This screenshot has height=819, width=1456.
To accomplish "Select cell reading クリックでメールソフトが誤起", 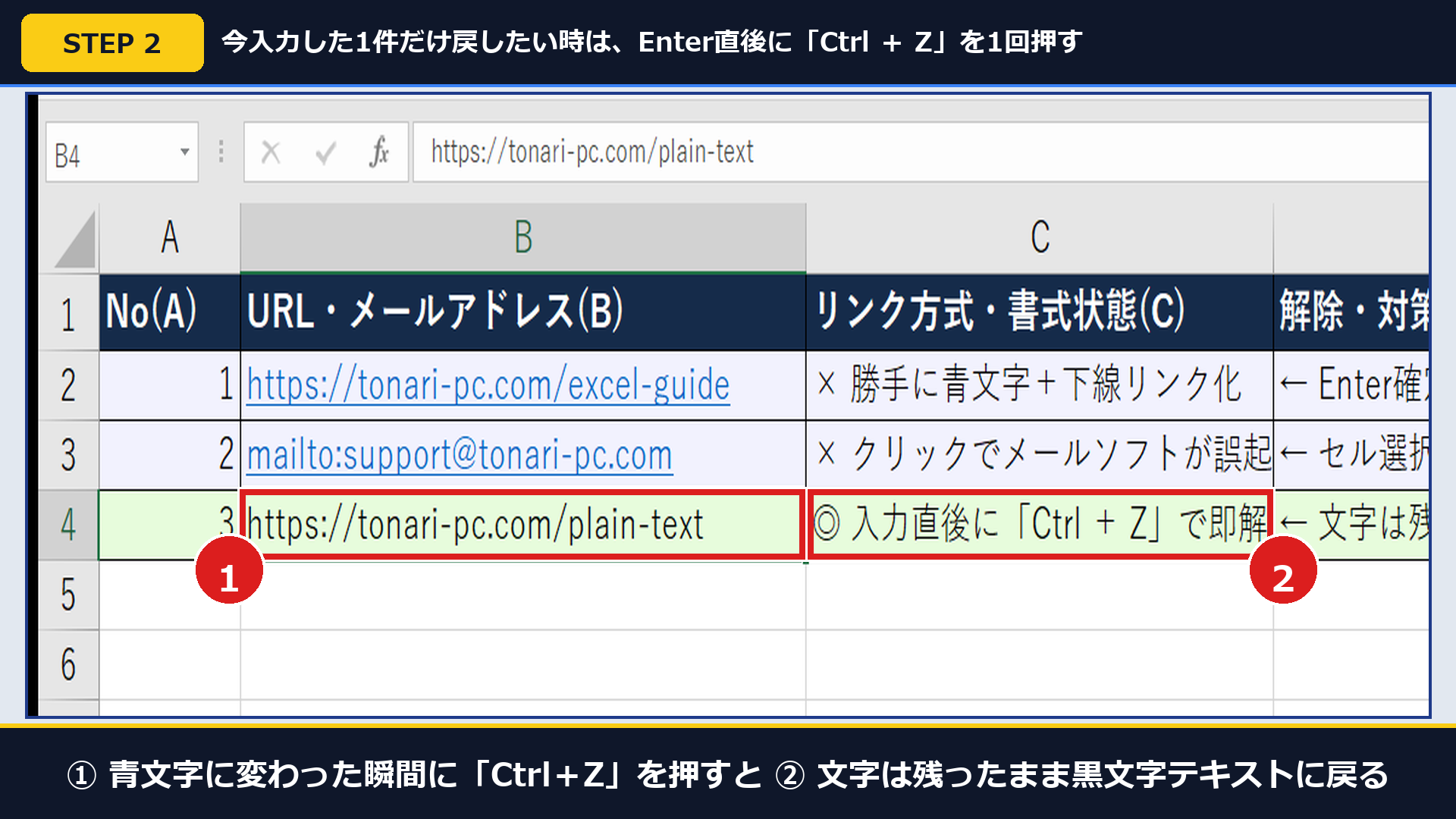I will click(x=1040, y=455).
